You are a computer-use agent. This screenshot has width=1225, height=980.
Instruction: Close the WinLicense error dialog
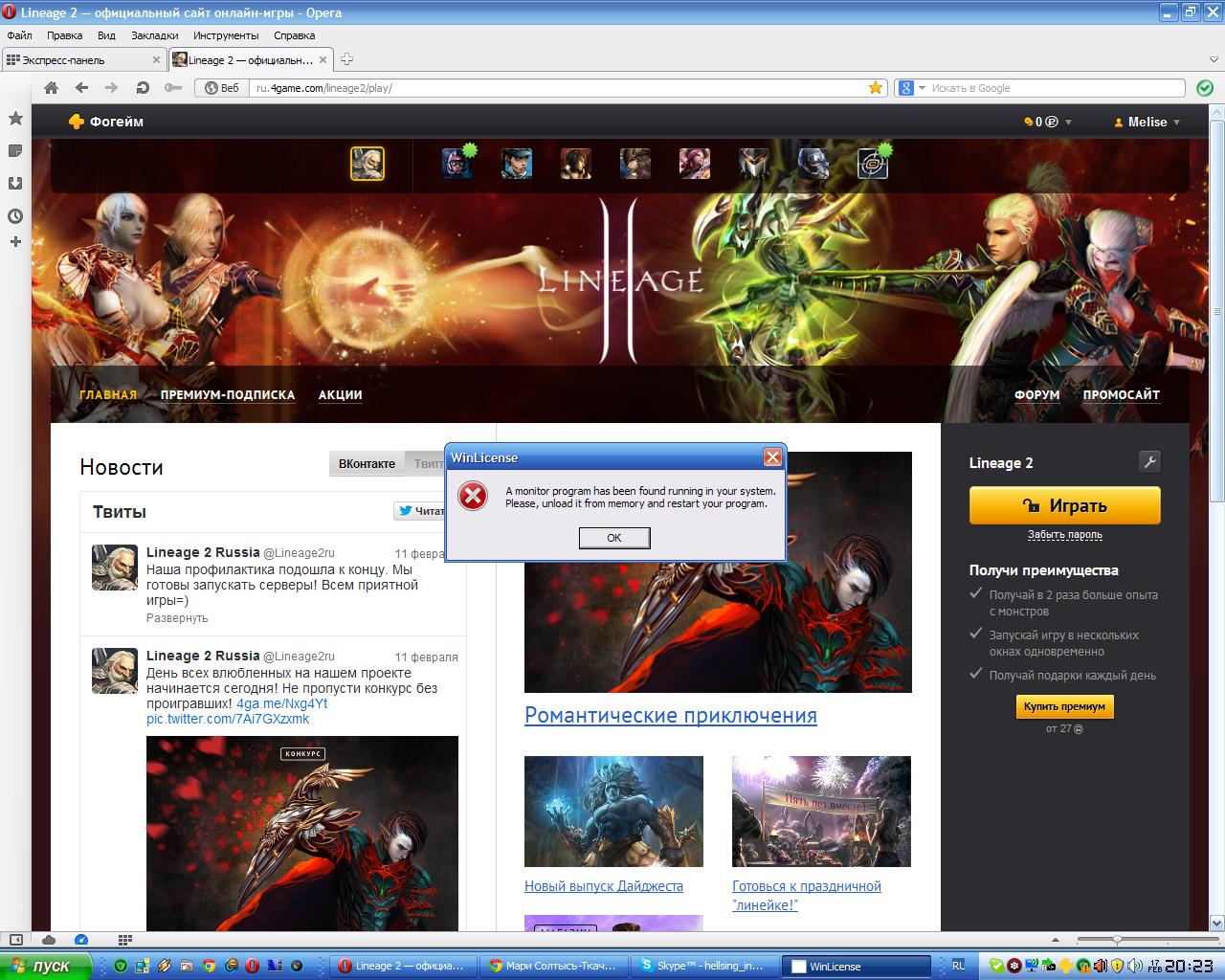coord(772,457)
